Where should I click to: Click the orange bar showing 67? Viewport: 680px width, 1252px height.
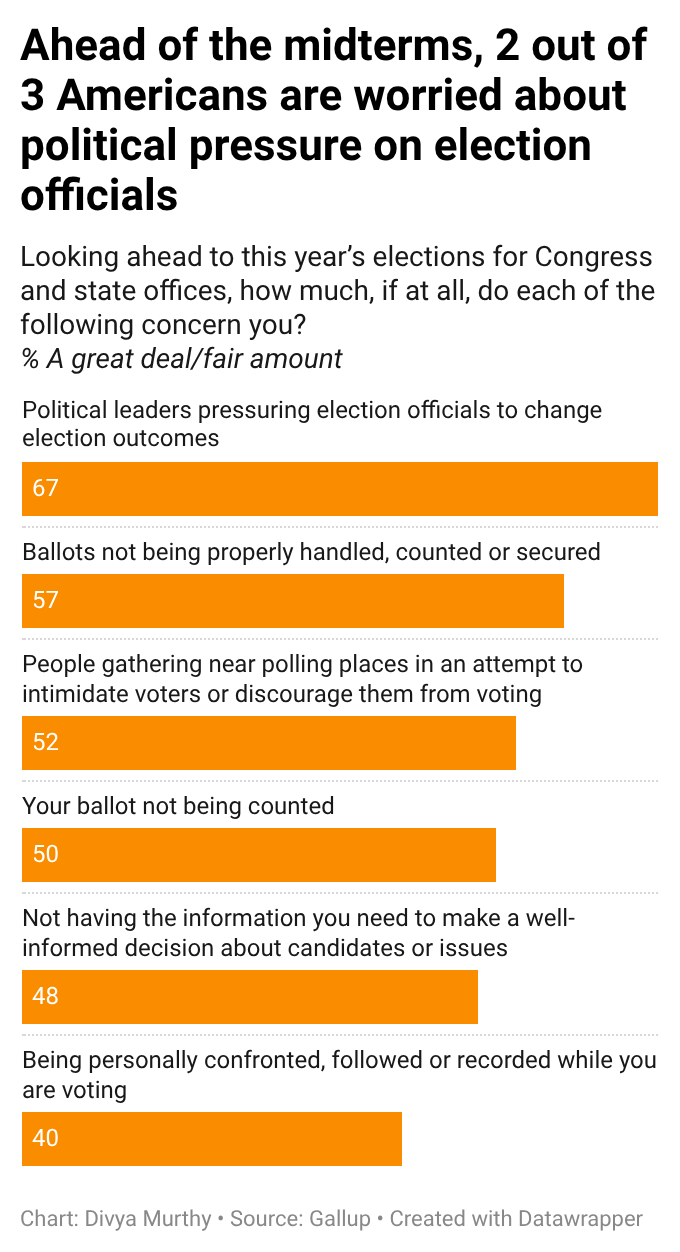[x=340, y=489]
